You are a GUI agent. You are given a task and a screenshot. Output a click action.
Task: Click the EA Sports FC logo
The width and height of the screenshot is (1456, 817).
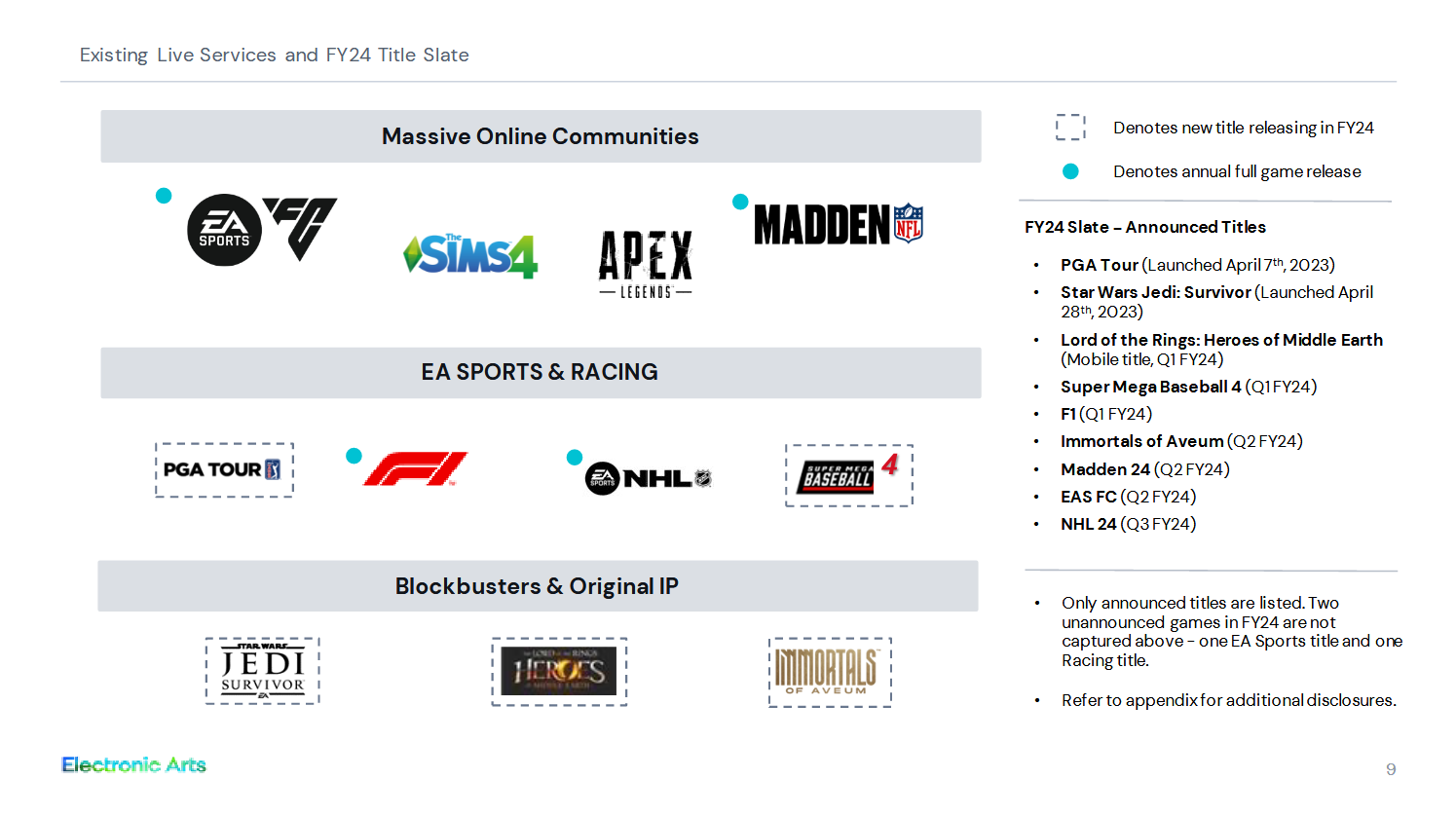tap(262, 230)
